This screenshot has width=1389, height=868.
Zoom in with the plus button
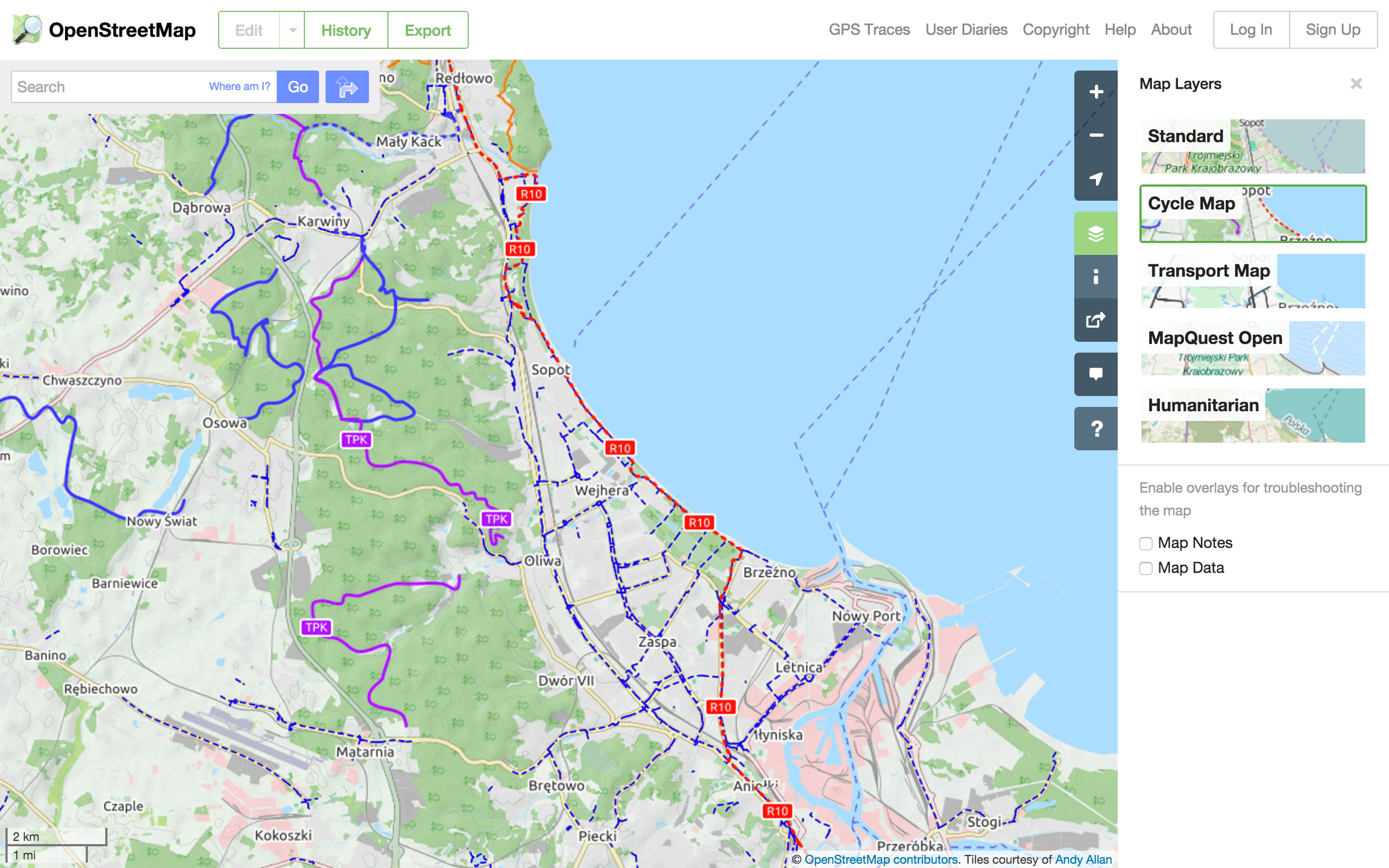coord(1096,92)
